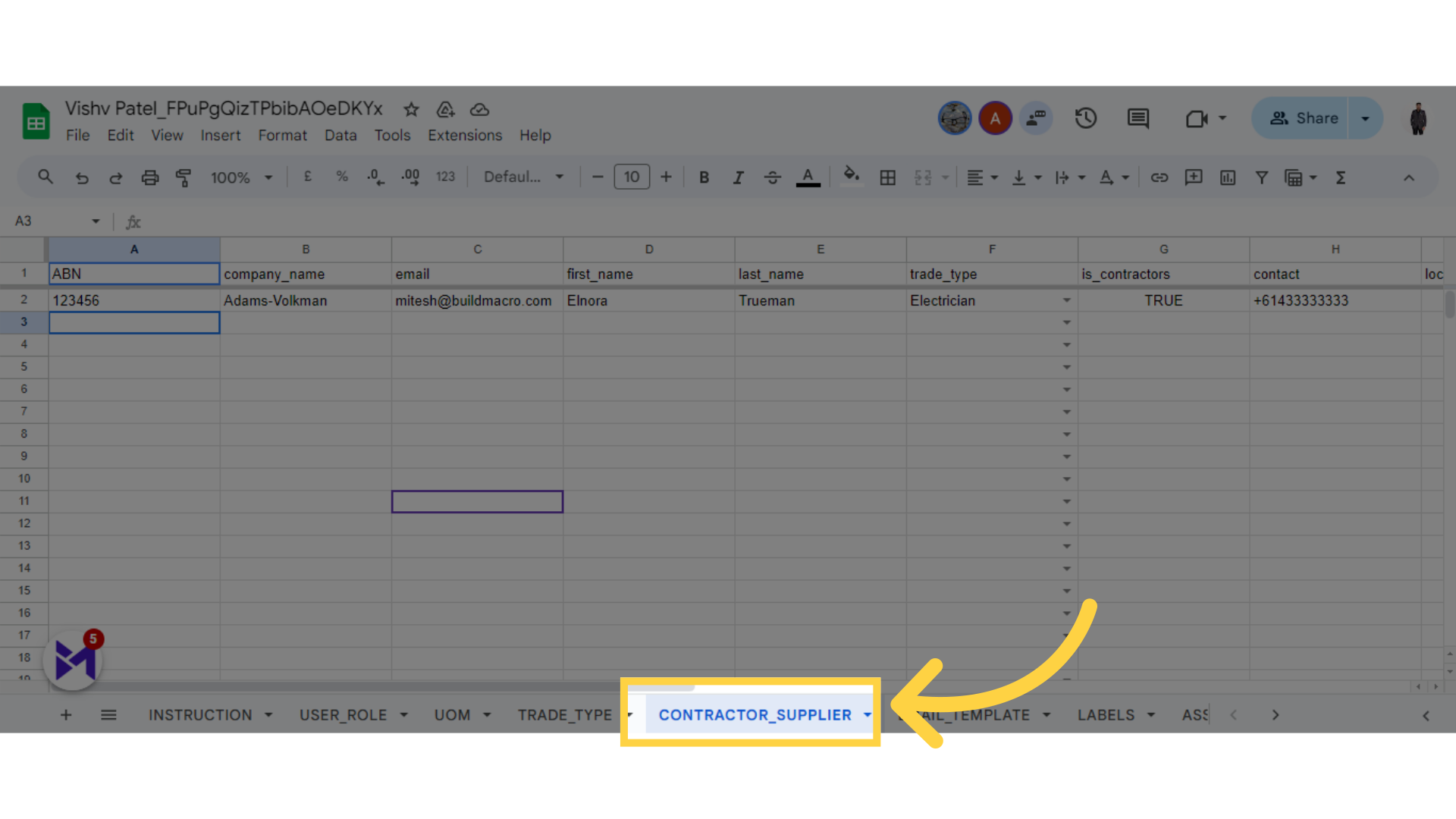1456x819 pixels.
Task: Open the zoom 100% dropdown
Action: click(x=241, y=177)
